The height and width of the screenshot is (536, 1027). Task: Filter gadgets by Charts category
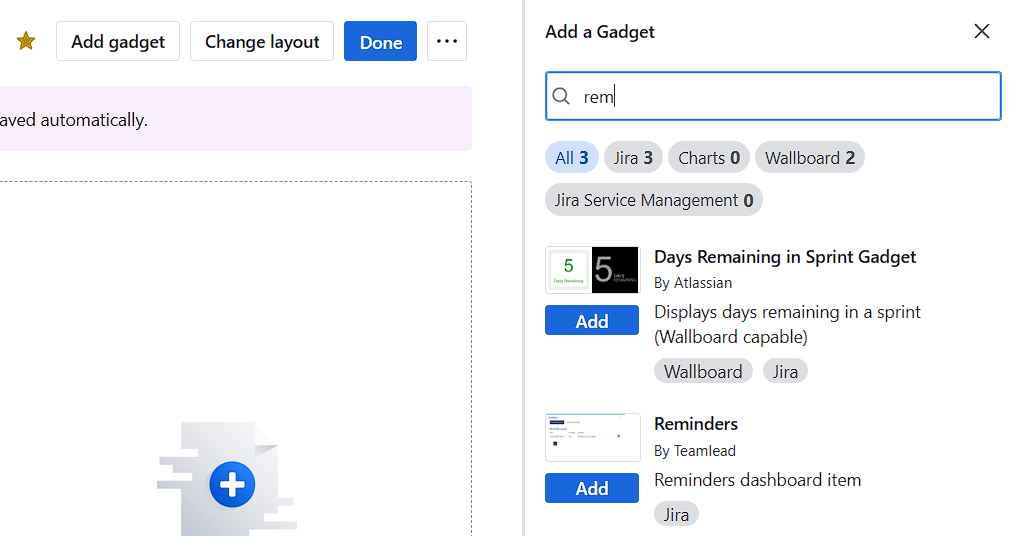click(709, 158)
